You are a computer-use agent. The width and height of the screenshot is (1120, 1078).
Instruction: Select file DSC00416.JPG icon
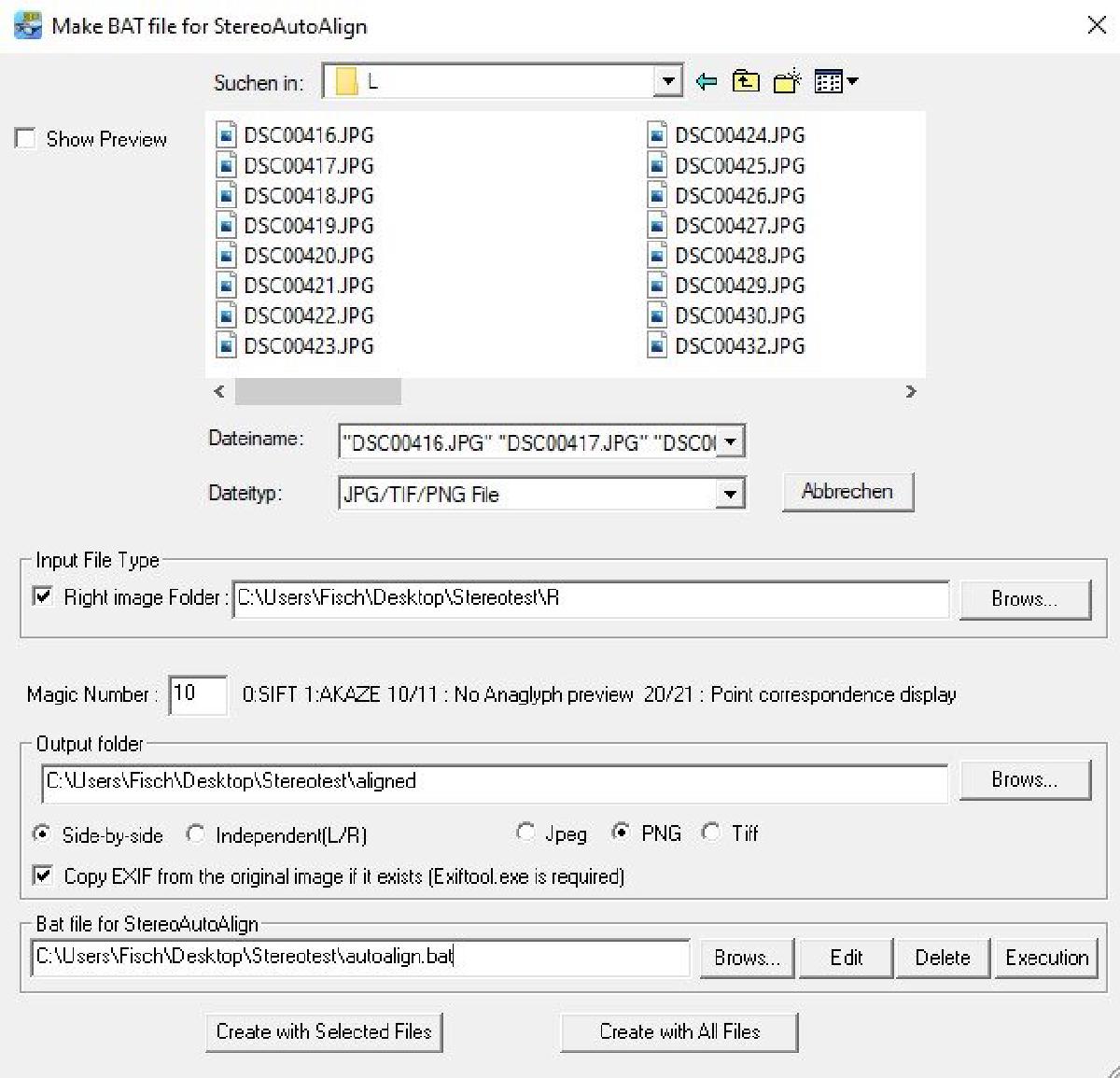(x=226, y=135)
